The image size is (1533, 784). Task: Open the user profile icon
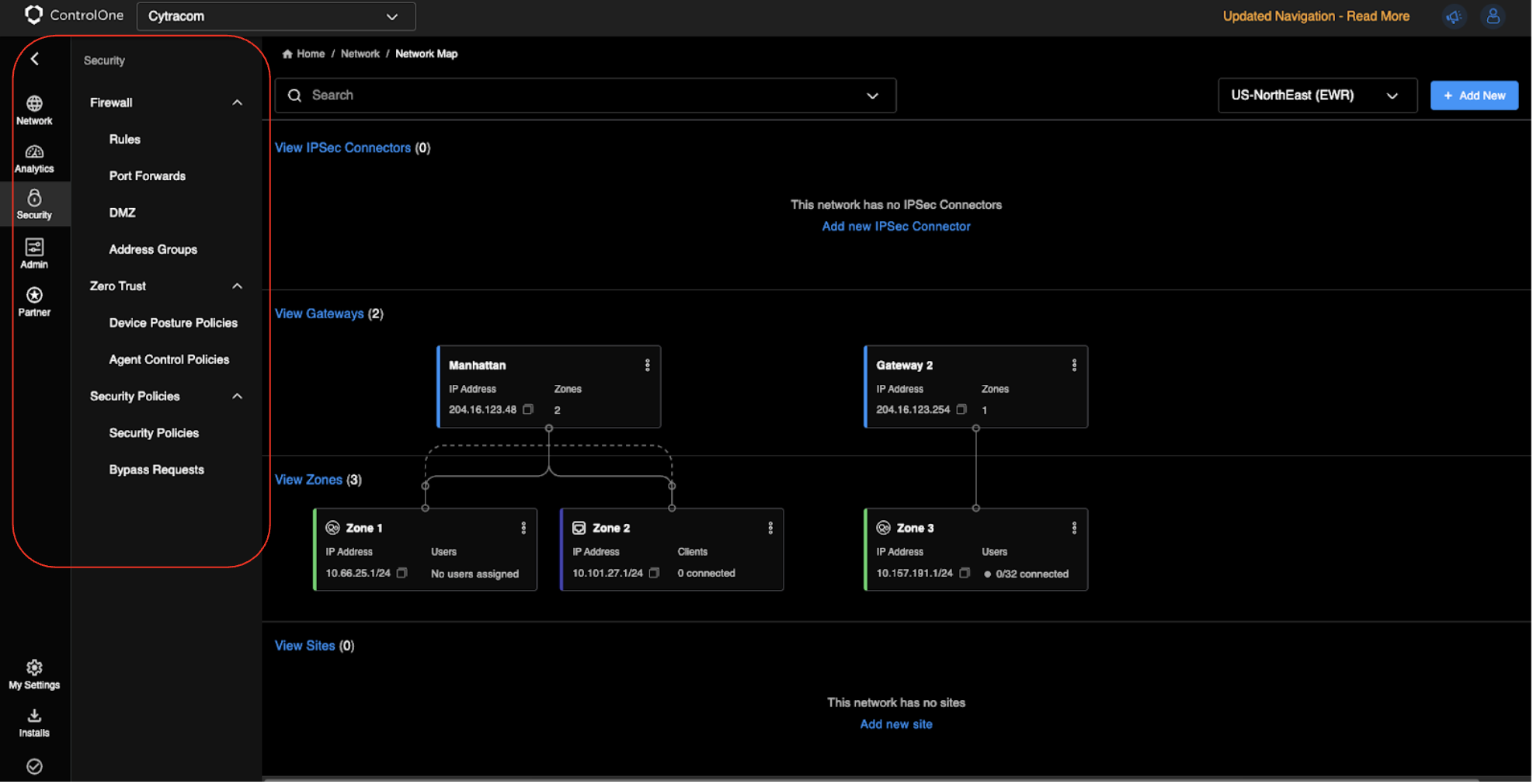tap(1492, 16)
